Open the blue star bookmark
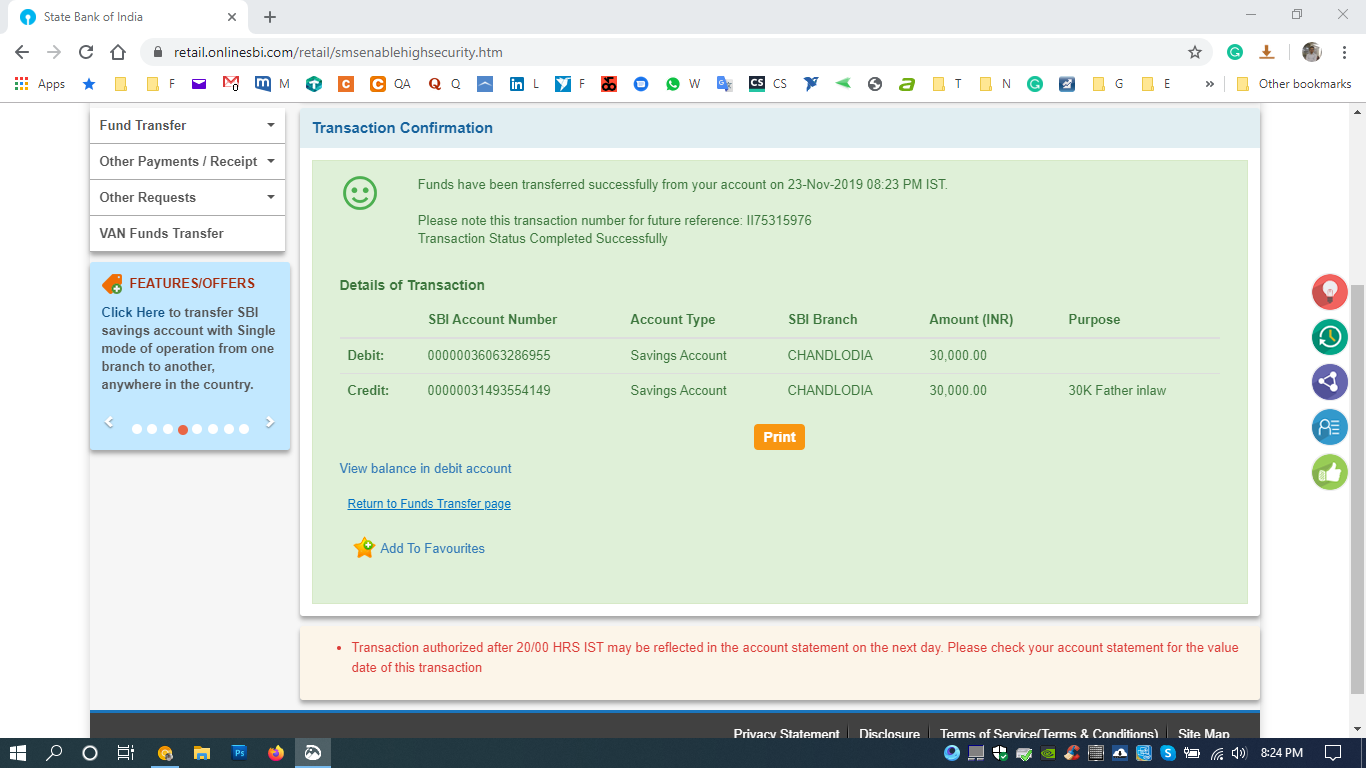 point(89,84)
